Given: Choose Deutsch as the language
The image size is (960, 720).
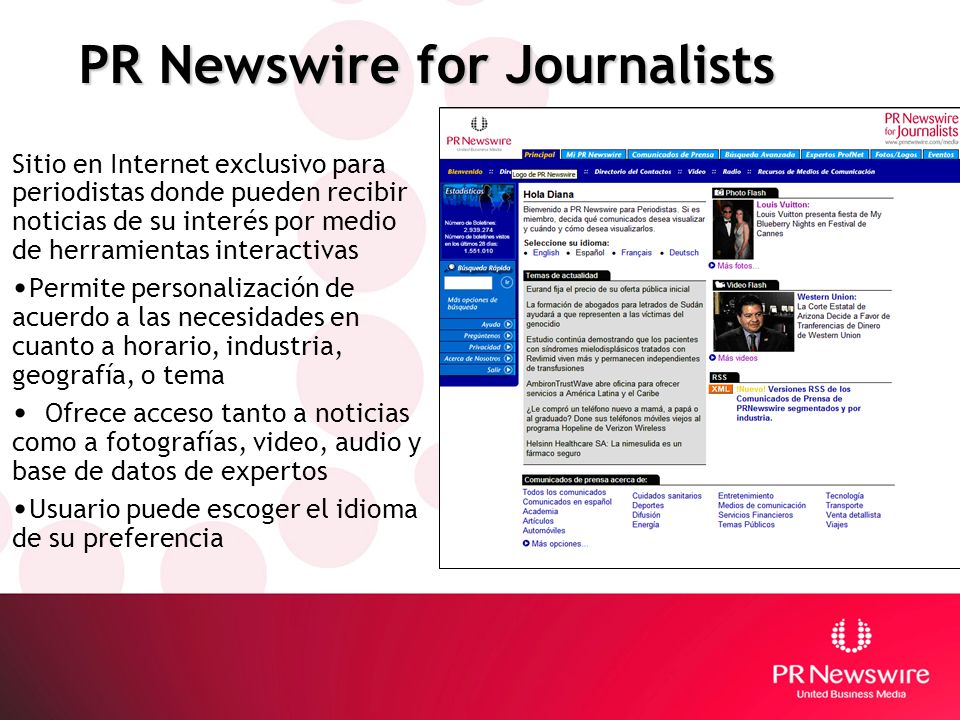Looking at the screenshot, I should click(684, 253).
